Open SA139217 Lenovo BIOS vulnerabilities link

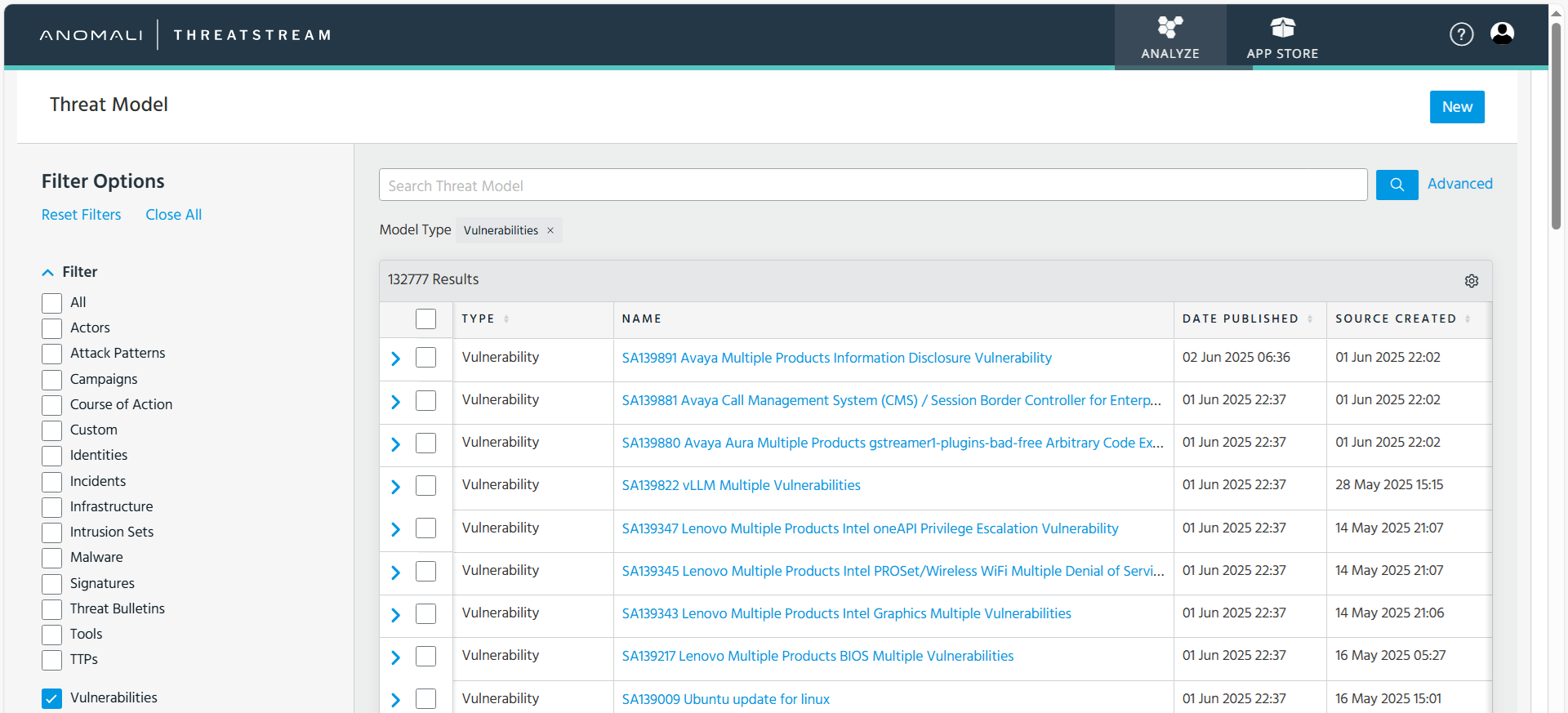817,656
